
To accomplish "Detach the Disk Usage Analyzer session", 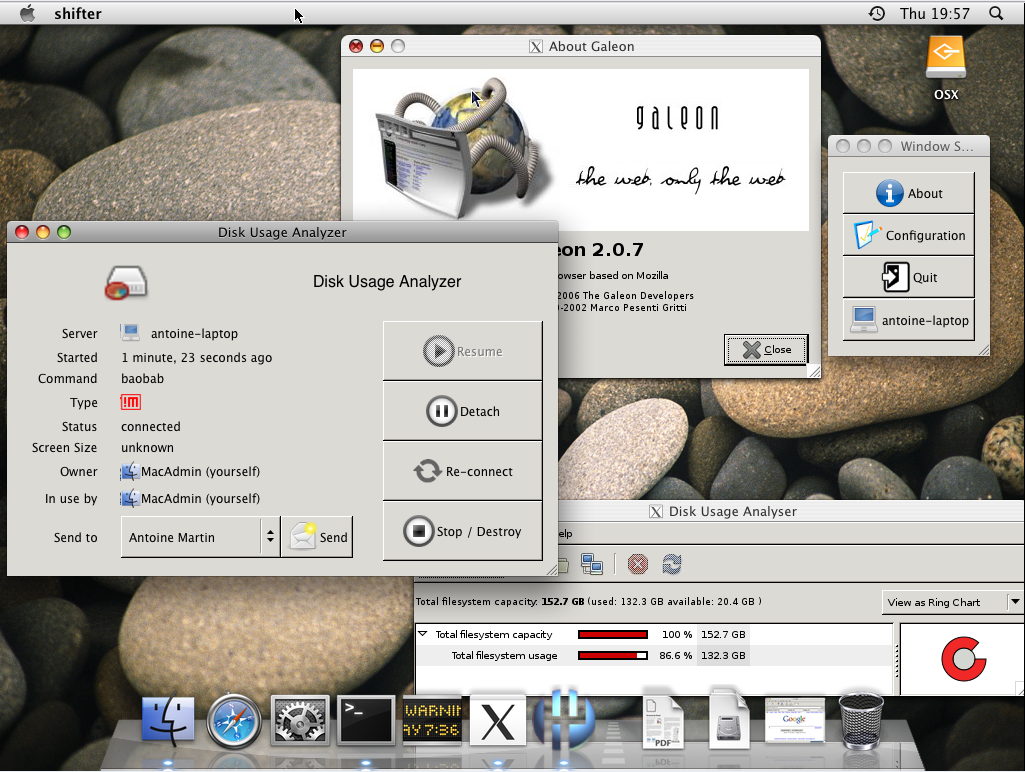I will pos(463,411).
